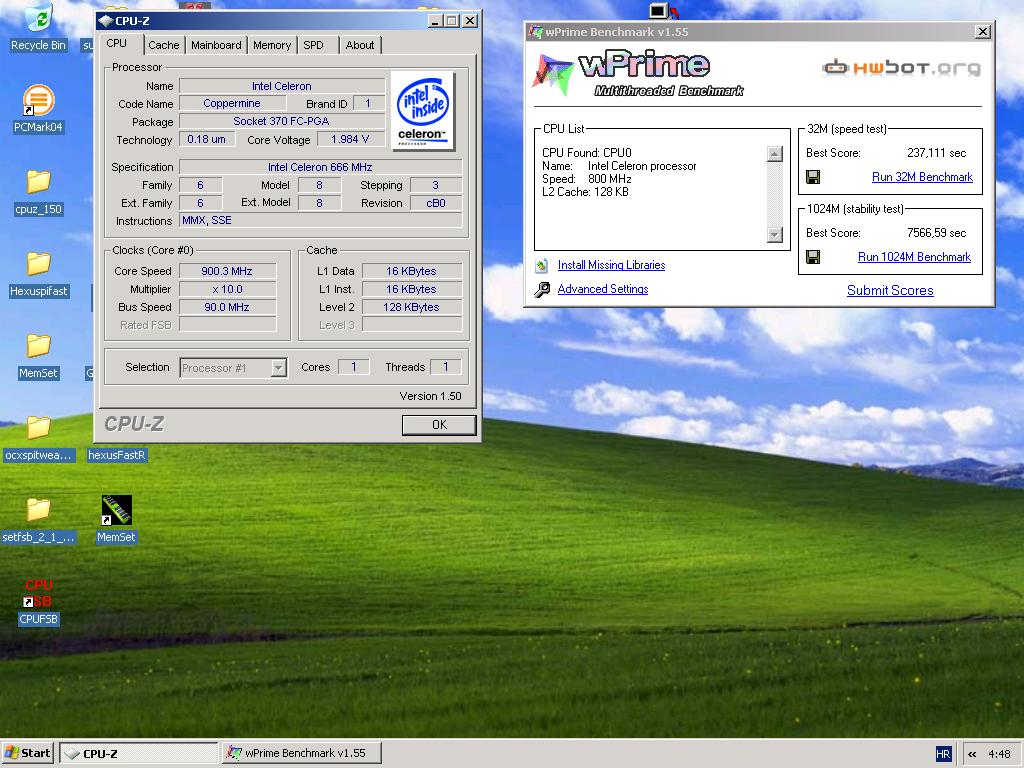
Task: Click the Package Socket 370 FC-PGA field
Action: [x=281, y=121]
